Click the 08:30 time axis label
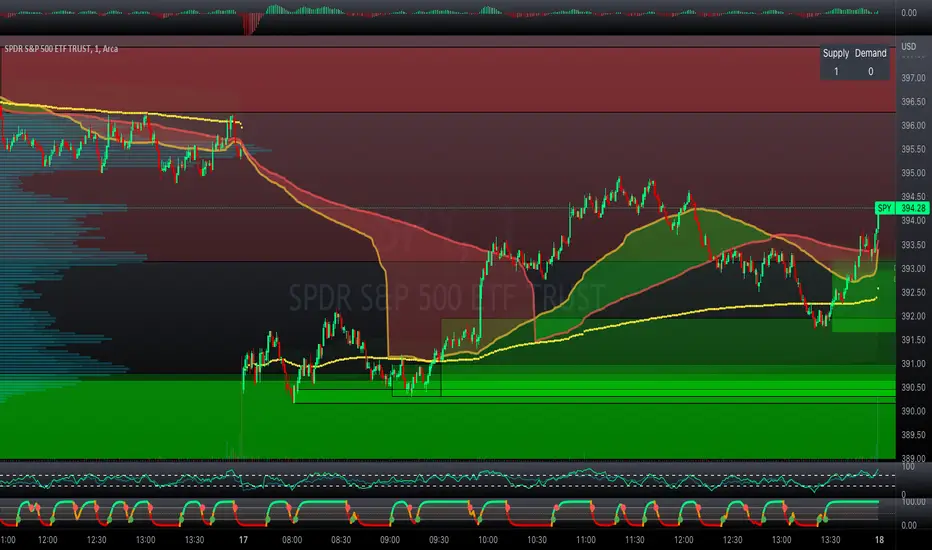 pyautogui.click(x=341, y=540)
